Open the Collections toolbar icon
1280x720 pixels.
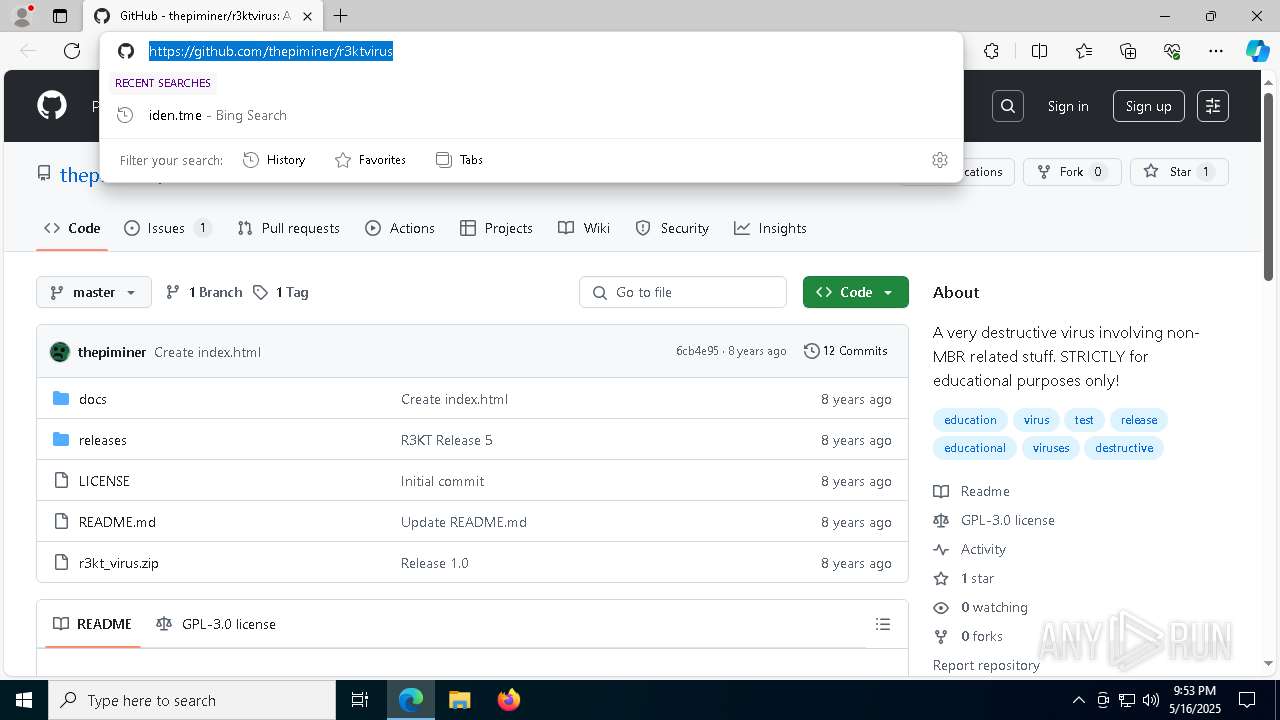[1128, 51]
